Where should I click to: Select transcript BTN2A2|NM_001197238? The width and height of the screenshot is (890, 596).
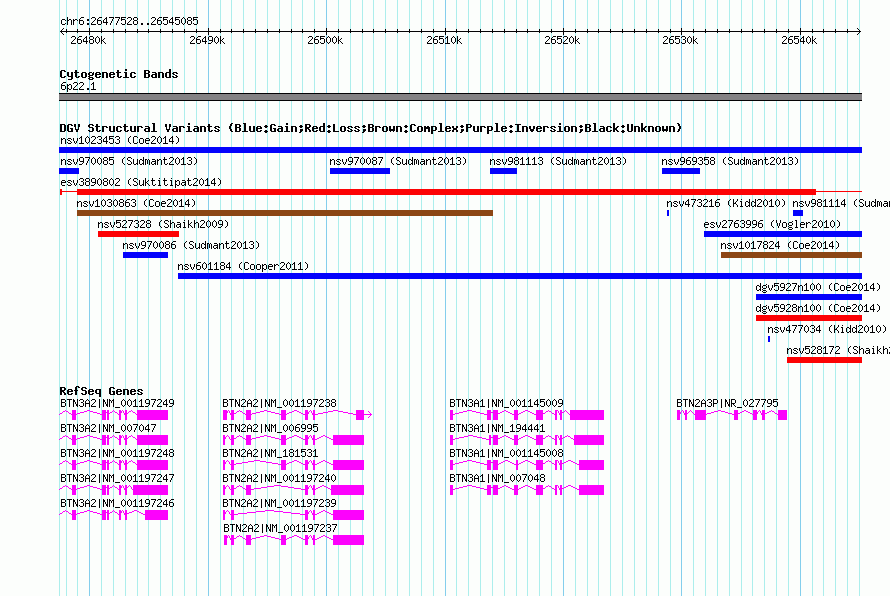pyautogui.click(x=279, y=403)
